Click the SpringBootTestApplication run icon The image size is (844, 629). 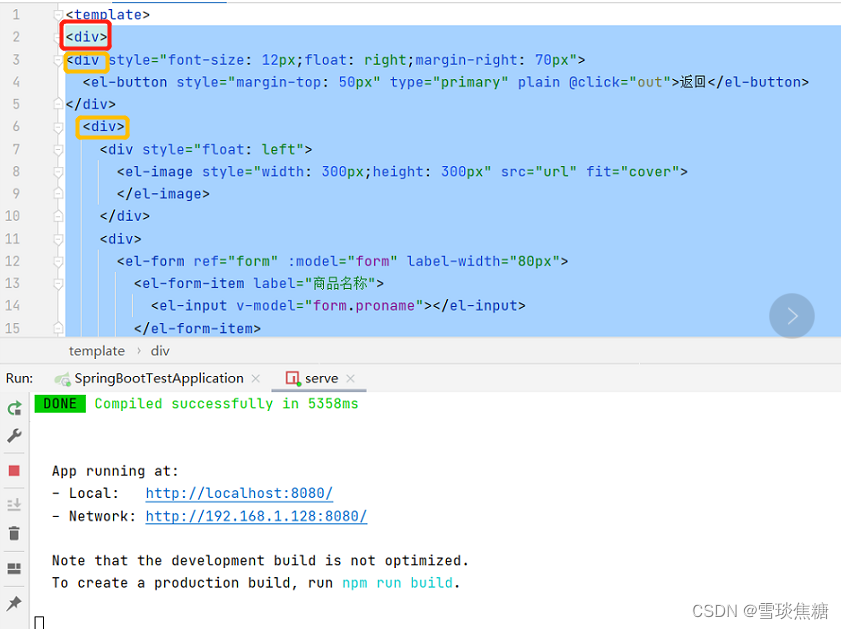(62, 379)
